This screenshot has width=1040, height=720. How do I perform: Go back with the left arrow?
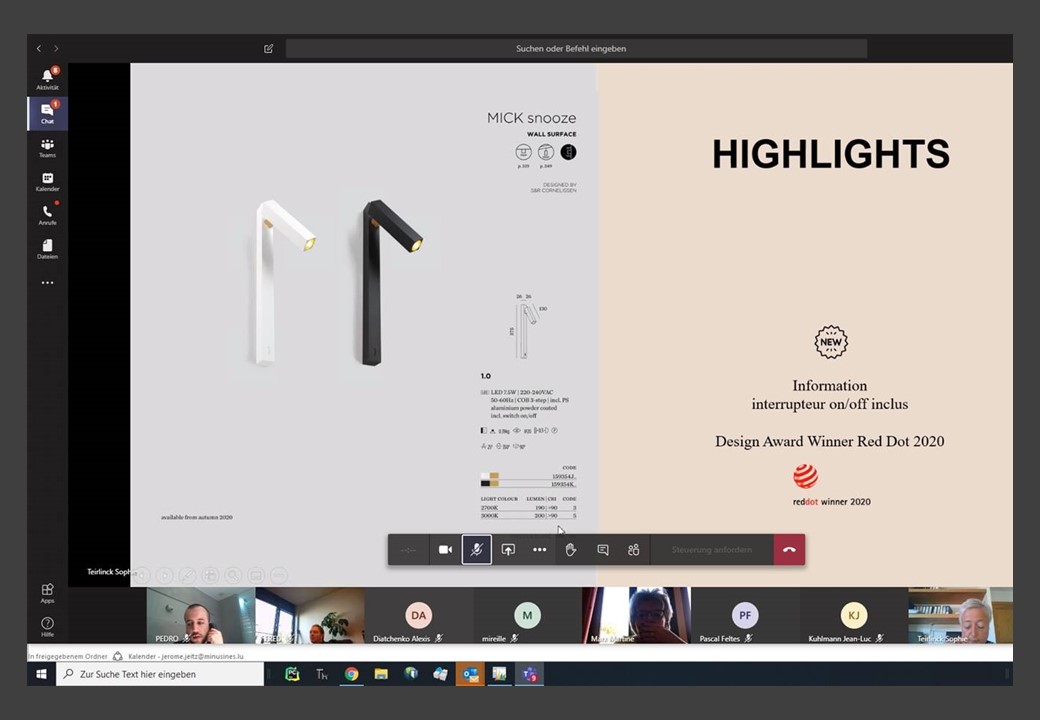39,48
